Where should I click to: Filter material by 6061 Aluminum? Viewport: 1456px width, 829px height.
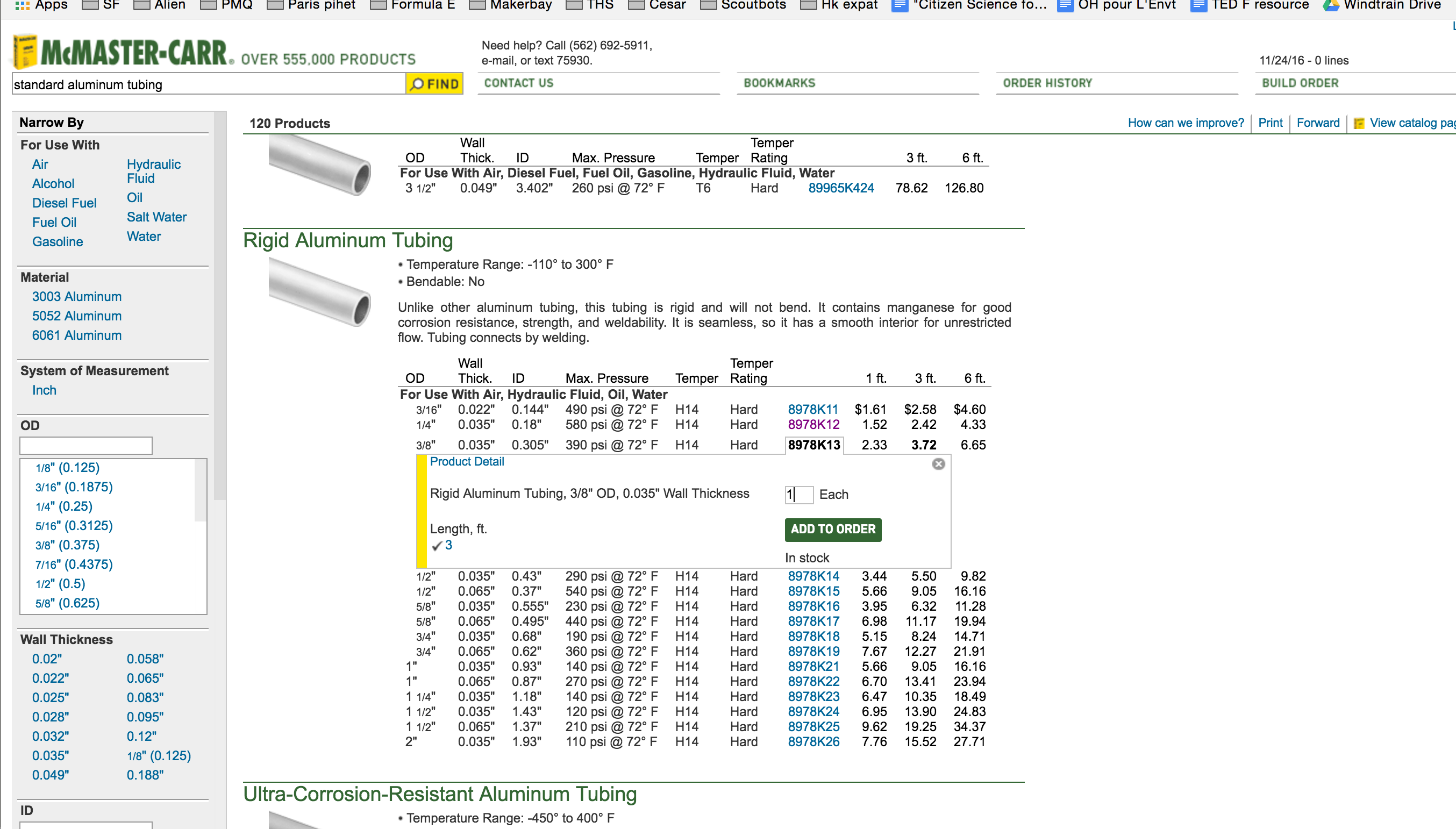pyautogui.click(x=77, y=335)
